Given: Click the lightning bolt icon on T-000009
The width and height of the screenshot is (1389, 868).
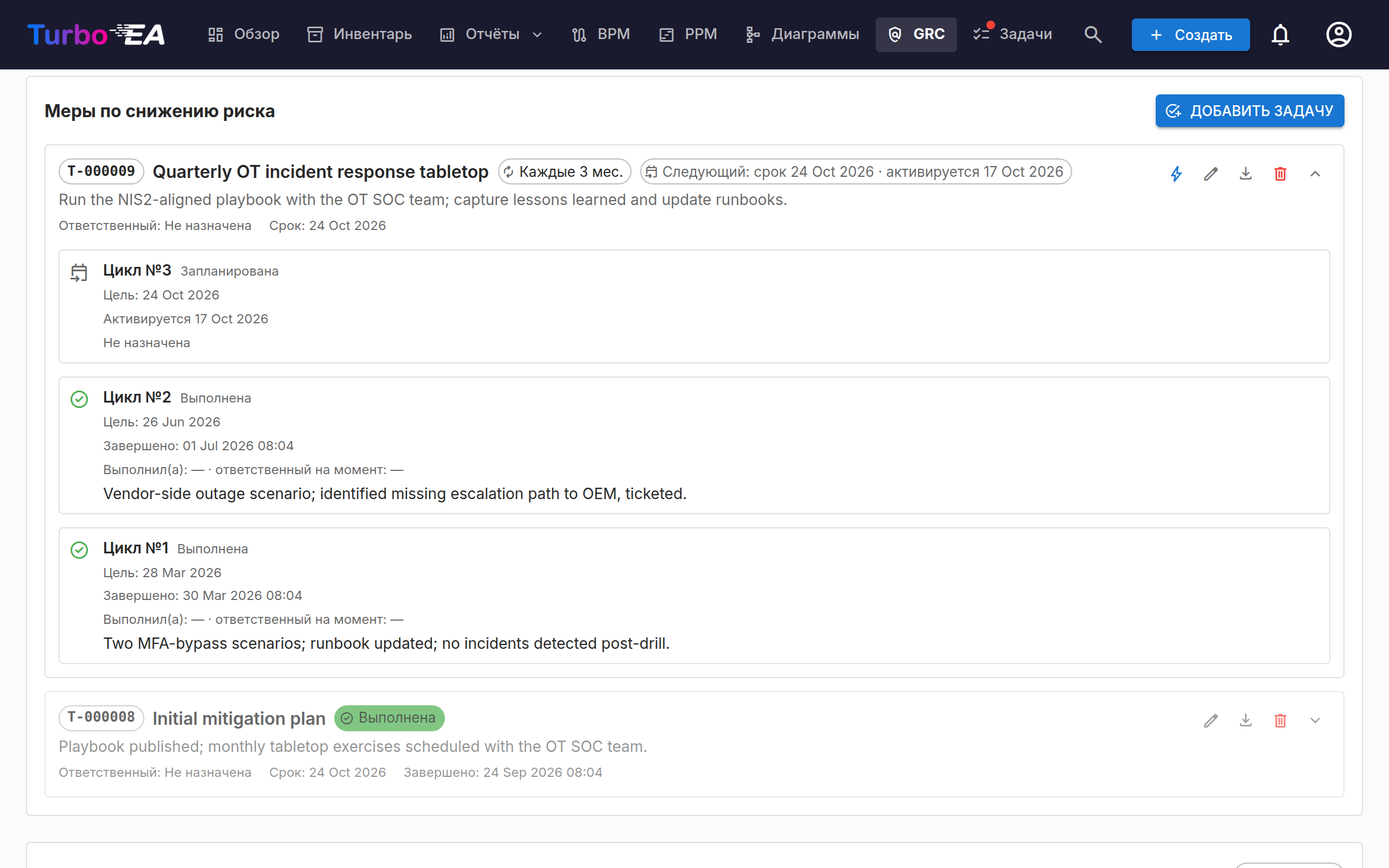Looking at the screenshot, I should [x=1176, y=174].
